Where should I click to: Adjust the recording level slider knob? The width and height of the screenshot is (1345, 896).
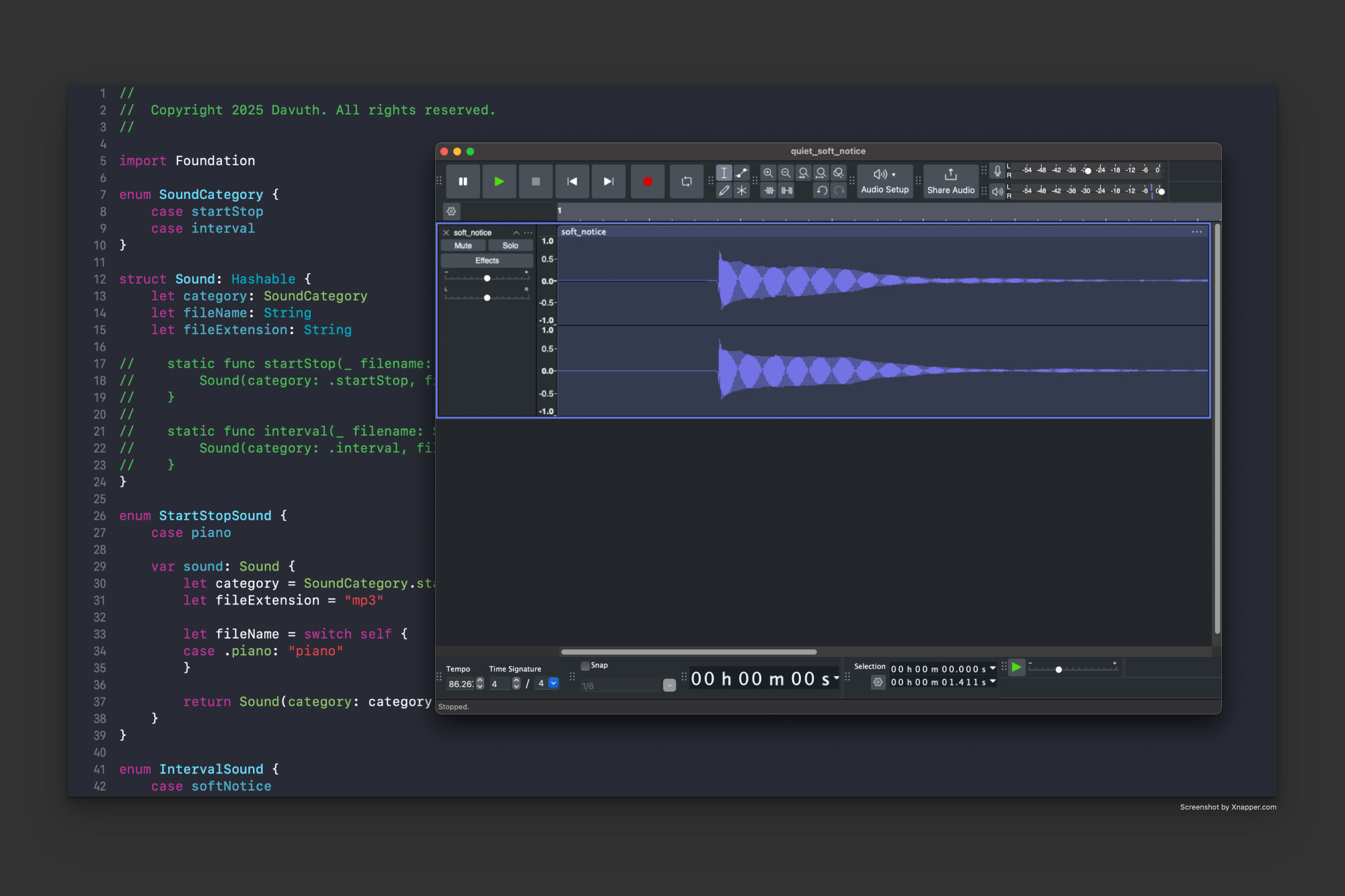click(1087, 171)
